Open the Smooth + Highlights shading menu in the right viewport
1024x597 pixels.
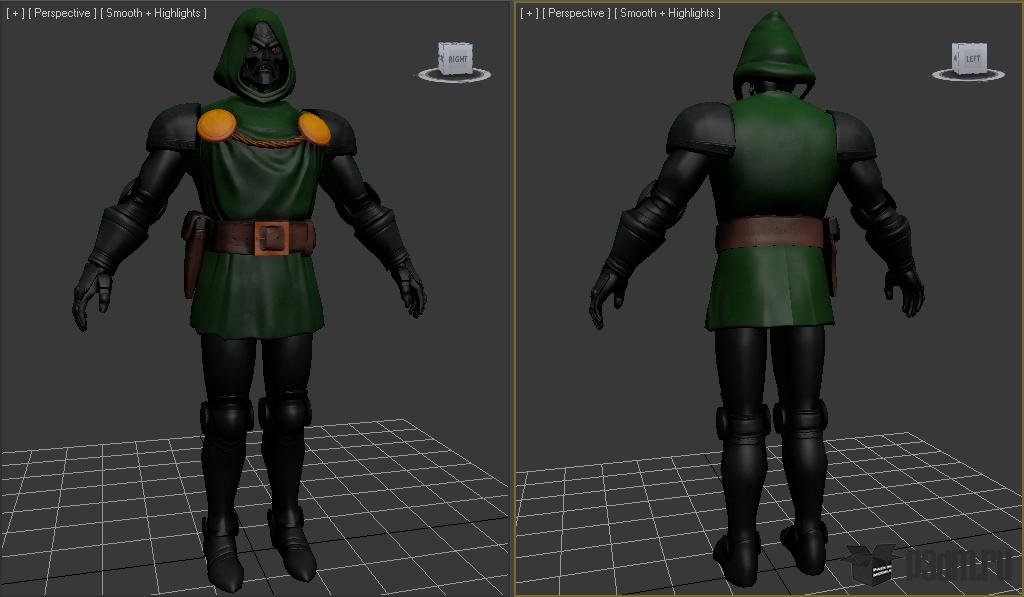click(668, 13)
